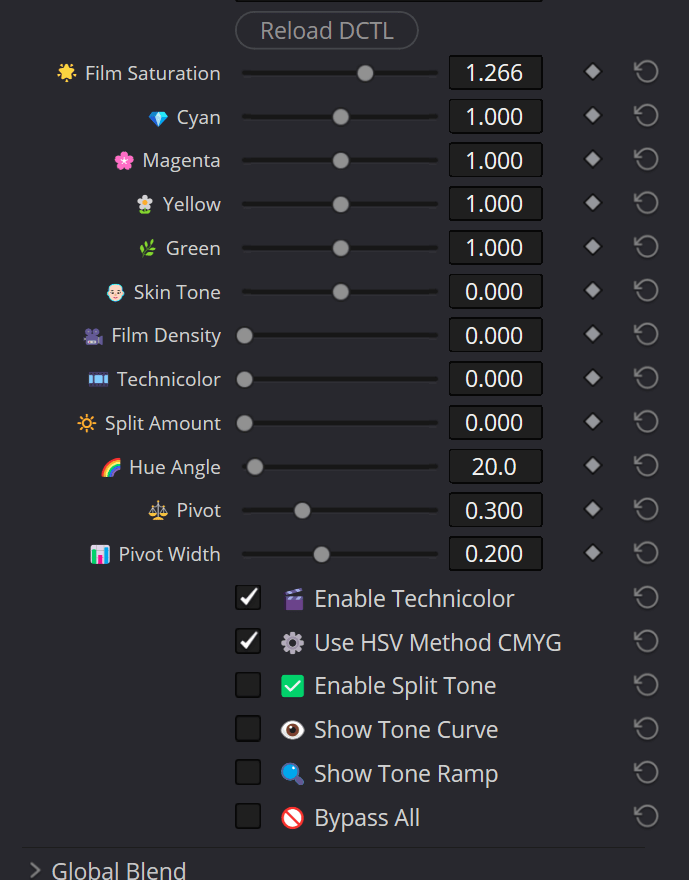This screenshot has width=689, height=880.
Task: Enable the Split Tone checkbox
Action: tap(248, 684)
